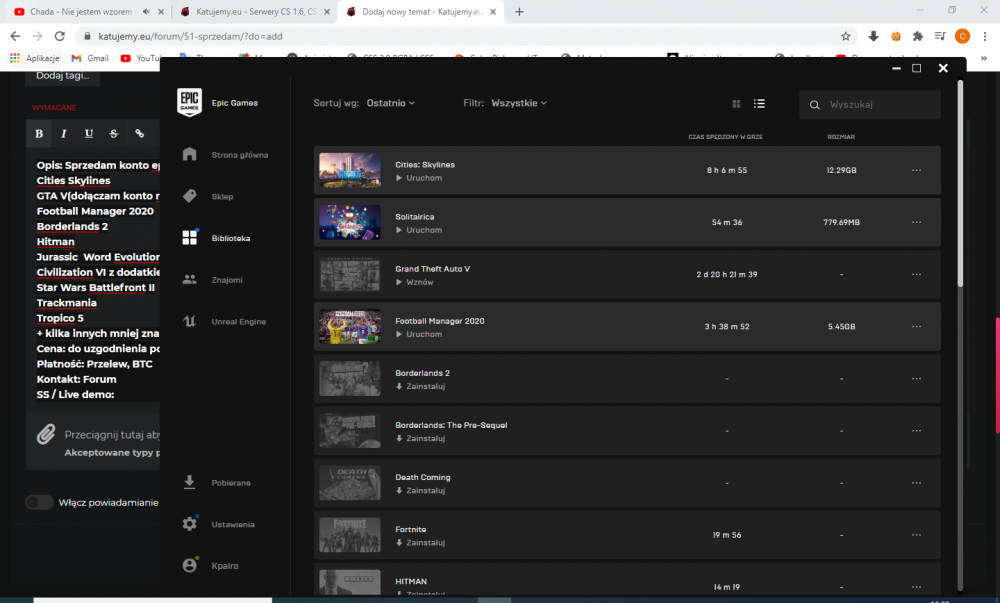
Task: Open Fortnite game thumbnail
Action: pyautogui.click(x=349, y=535)
